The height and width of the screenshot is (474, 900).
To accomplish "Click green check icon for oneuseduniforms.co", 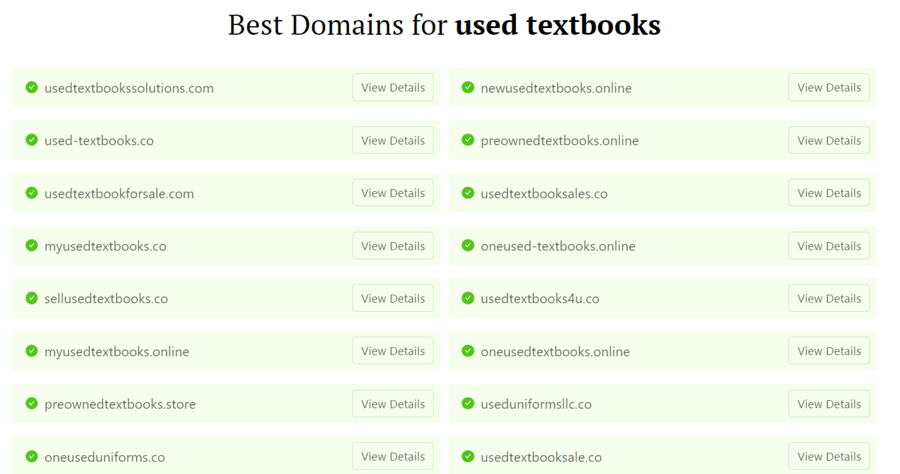I will point(32,457).
